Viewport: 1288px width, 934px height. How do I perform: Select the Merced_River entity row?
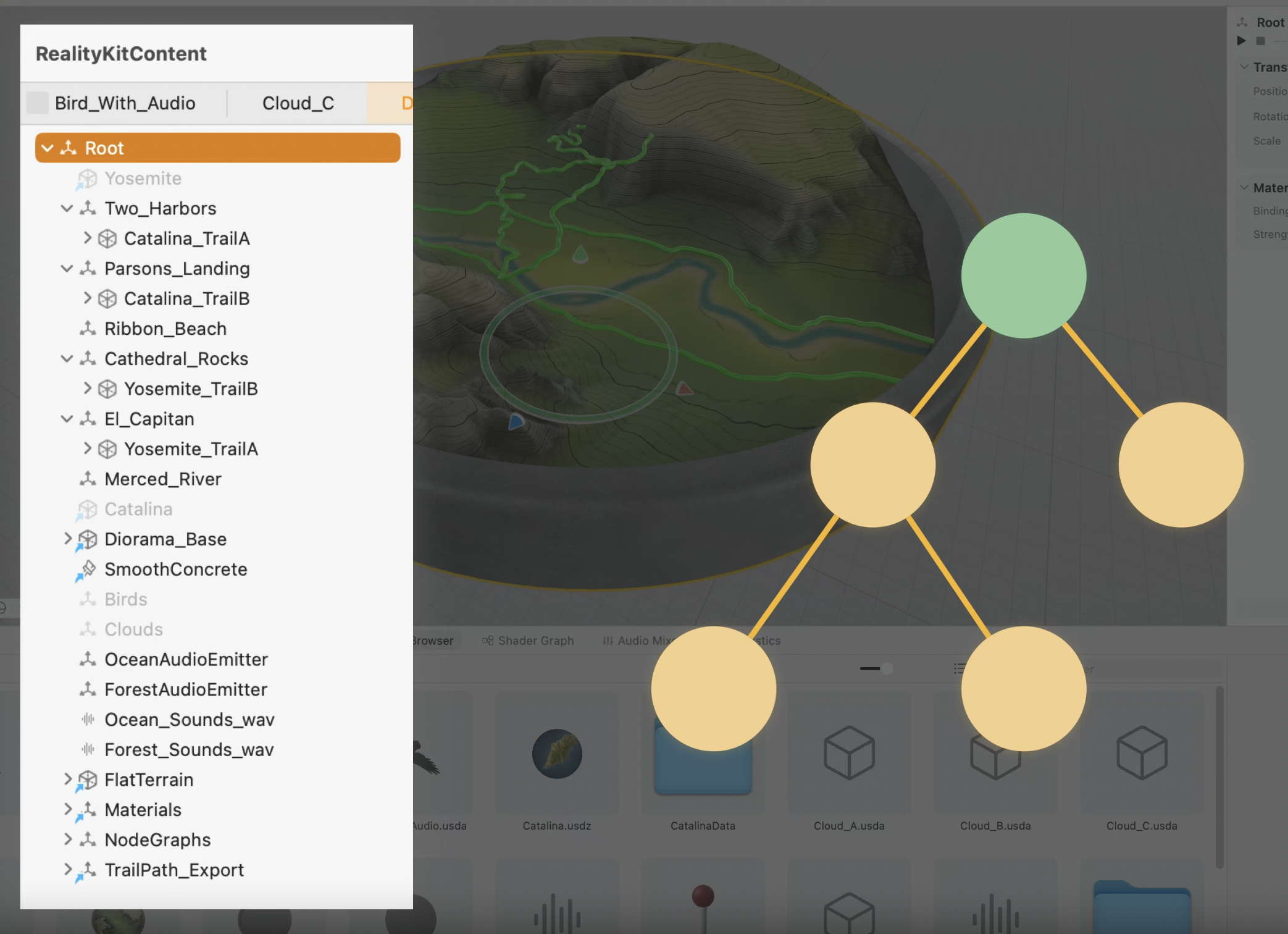click(x=163, y=479)
